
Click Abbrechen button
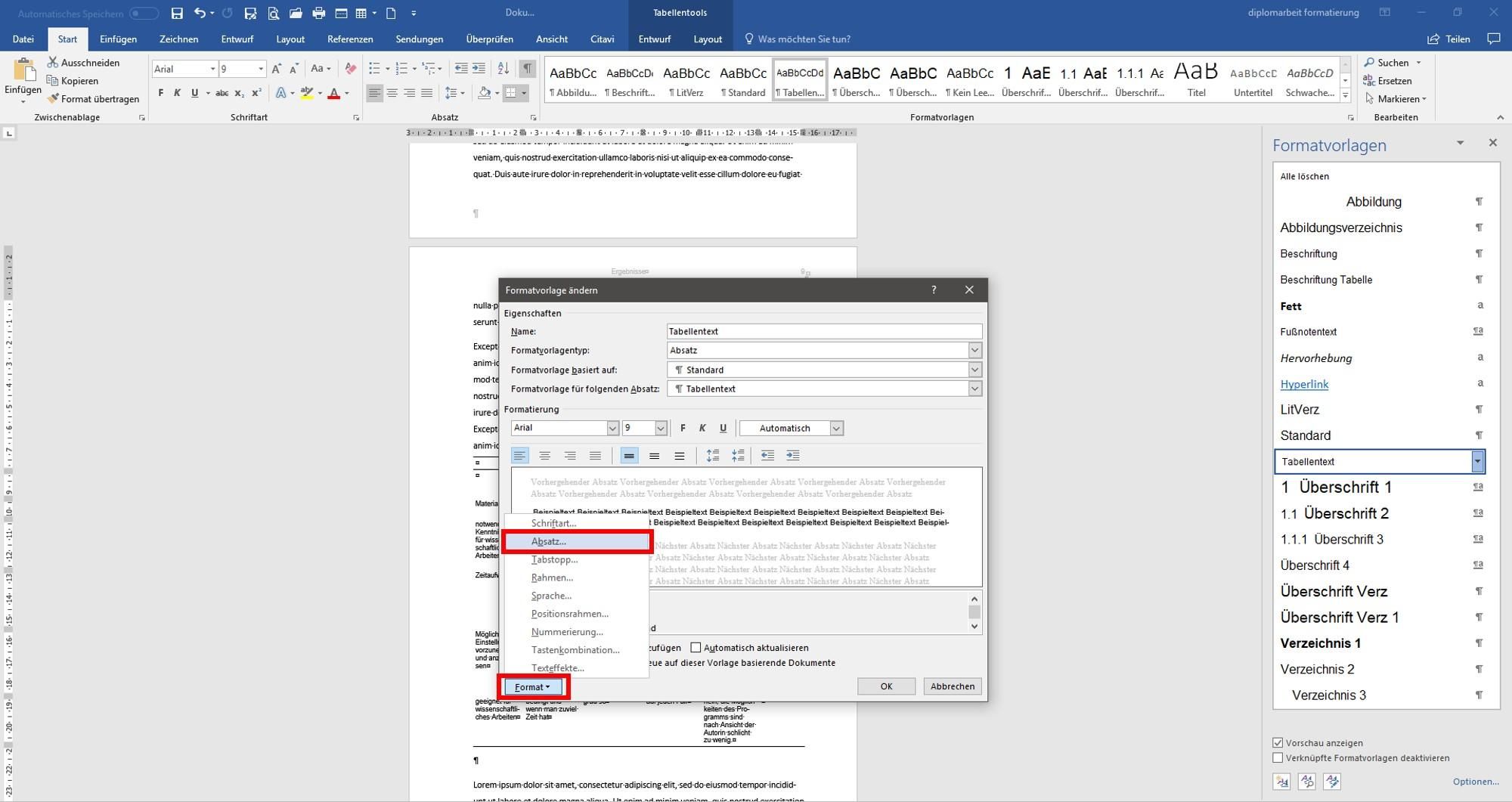point(952,686)
